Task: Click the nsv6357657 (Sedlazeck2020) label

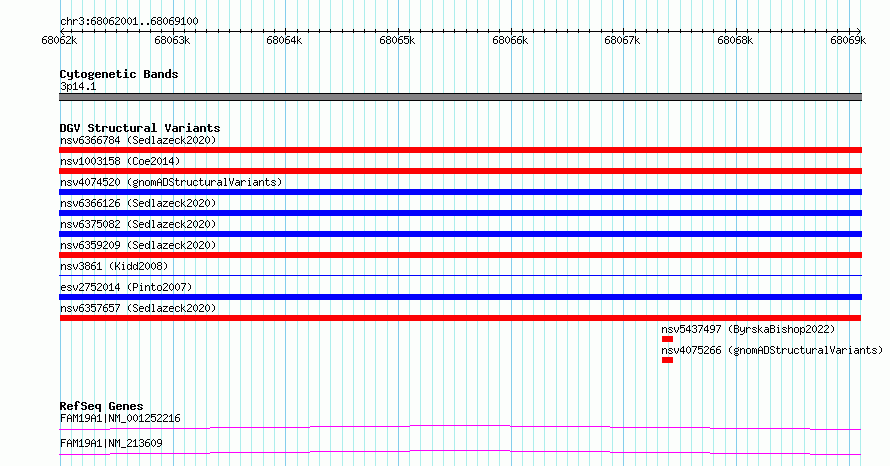Action: 138,308
